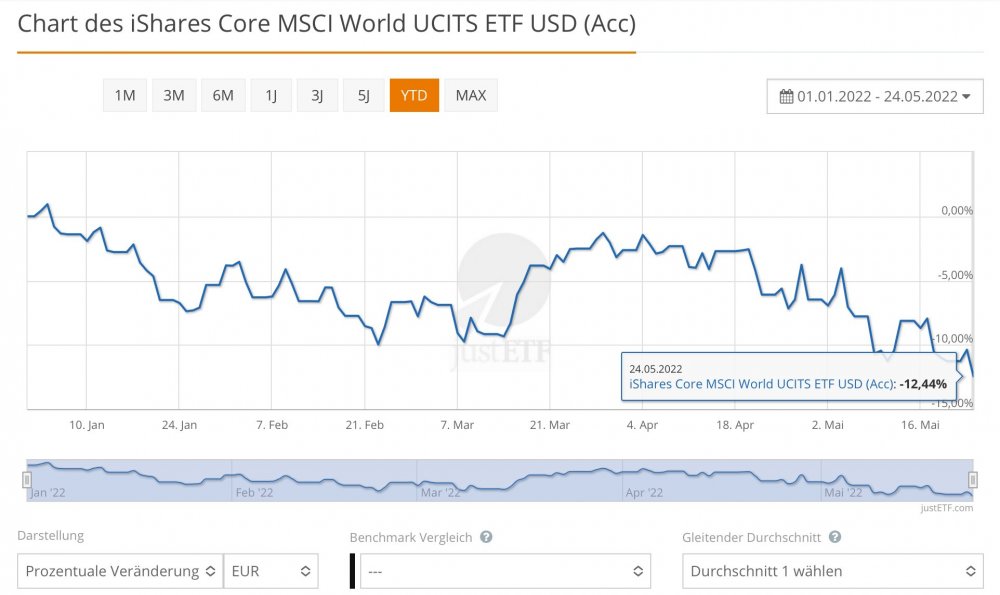This screenshot has height=595, width=1000.
Task: Show the MAX time range
Action: tap(471, 96)
